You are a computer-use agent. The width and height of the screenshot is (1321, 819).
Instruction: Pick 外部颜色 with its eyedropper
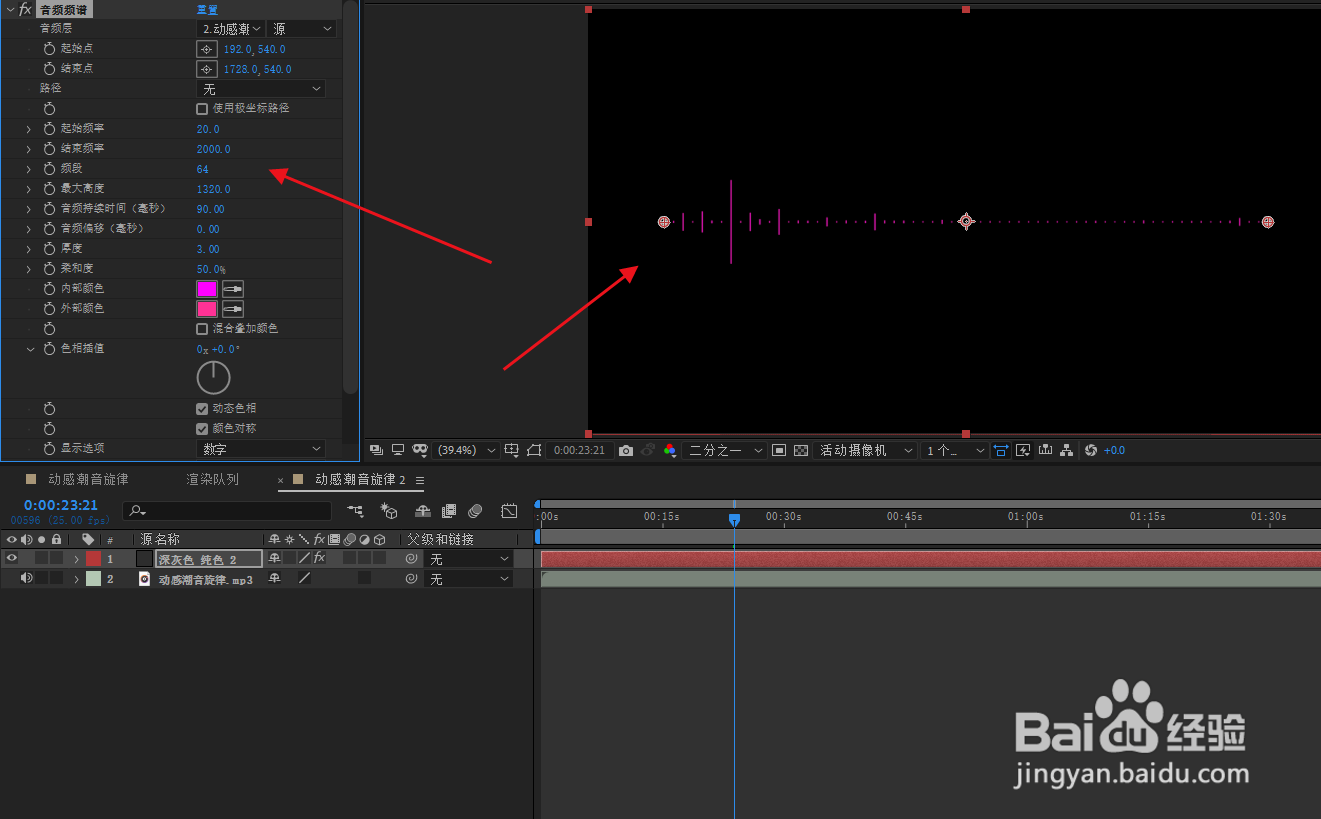tap(233, 309)
